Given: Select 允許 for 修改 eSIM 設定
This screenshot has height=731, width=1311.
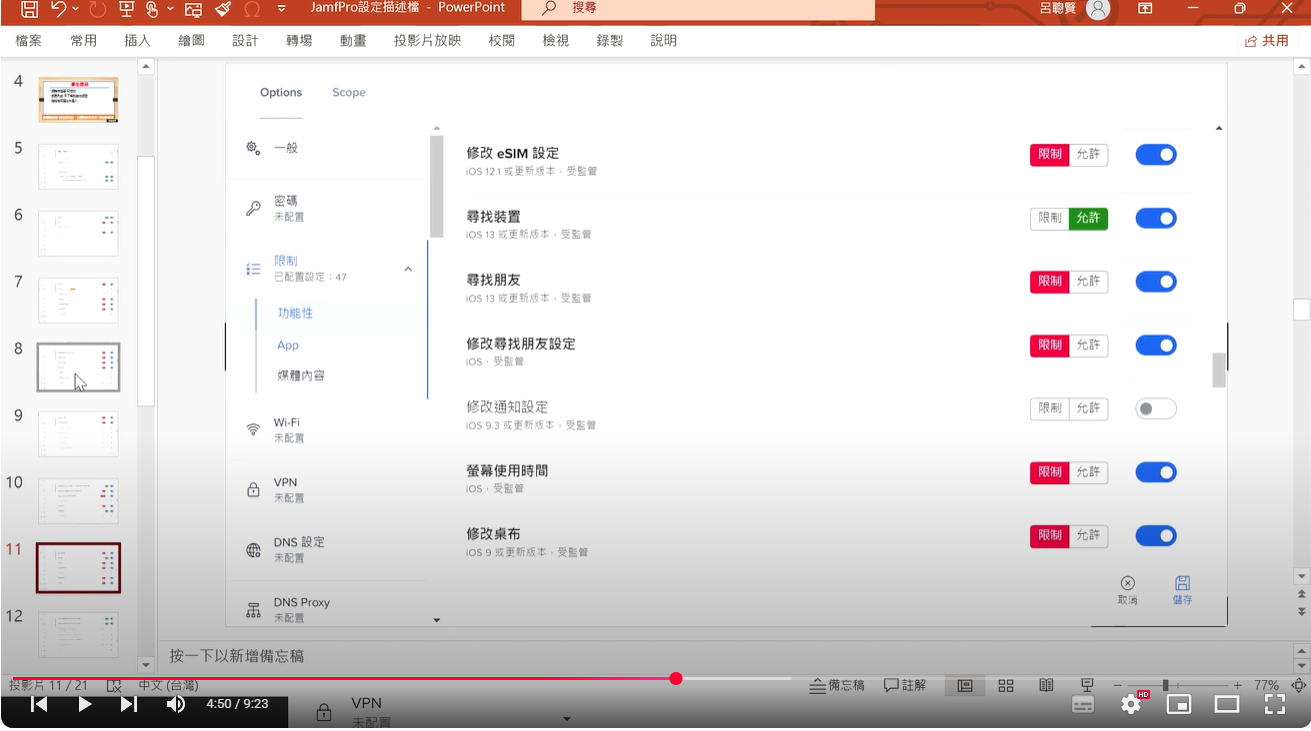Looking at the screenshot, I should point(1088,155).
